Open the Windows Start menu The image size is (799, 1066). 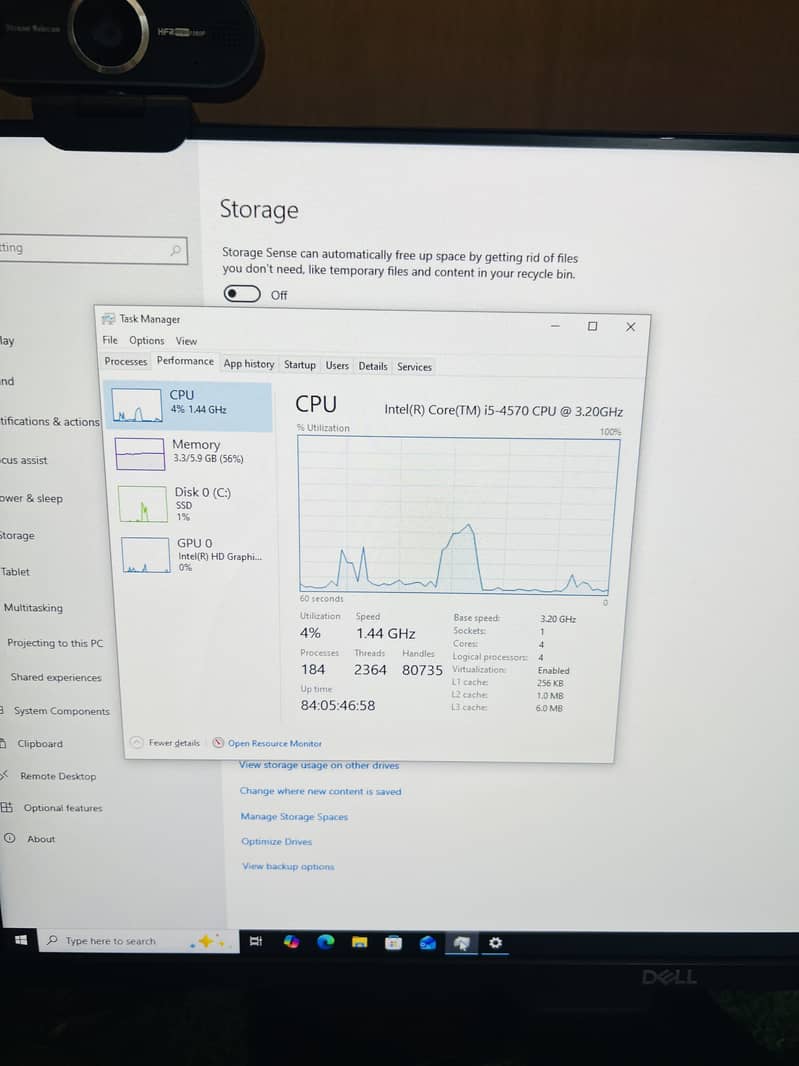21,940
